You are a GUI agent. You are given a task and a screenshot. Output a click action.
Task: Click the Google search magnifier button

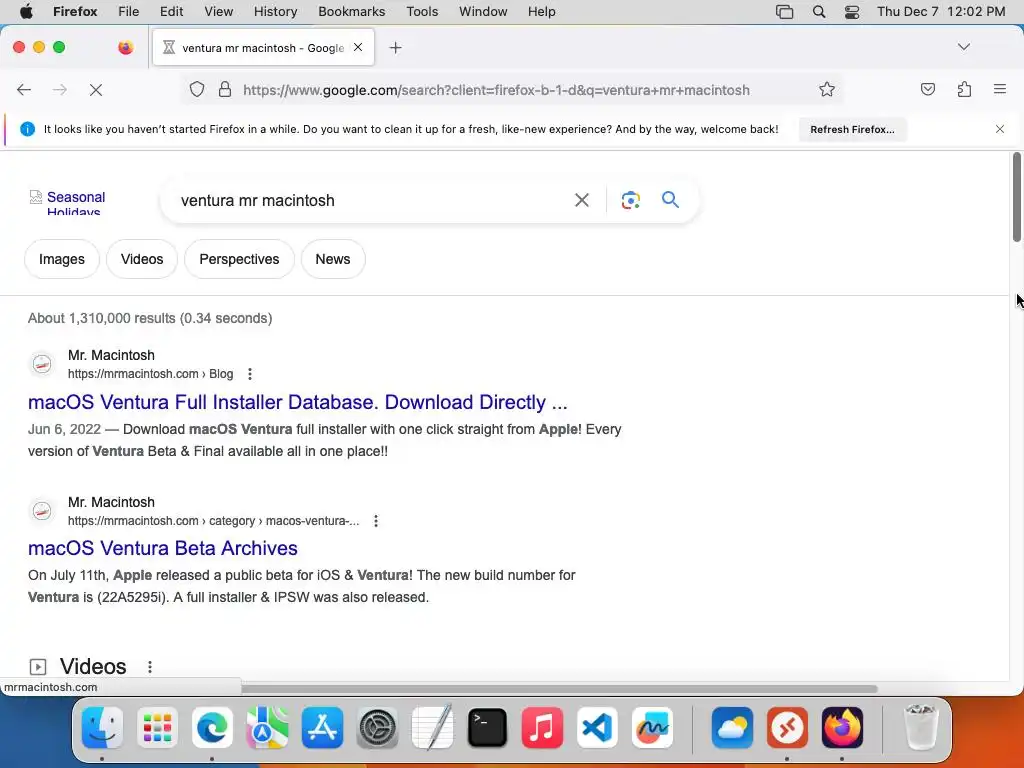click(x=670, y=199)
